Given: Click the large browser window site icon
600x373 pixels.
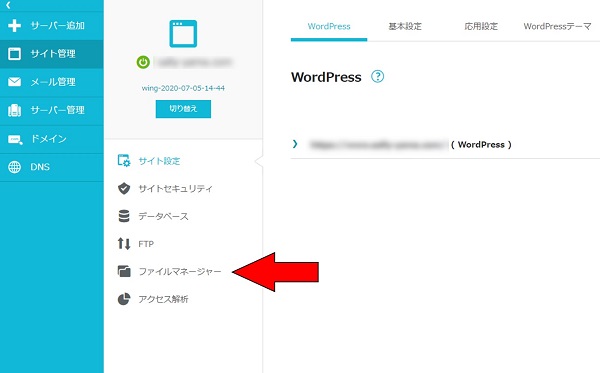Looking at the screenshot, I should [183, 34].
